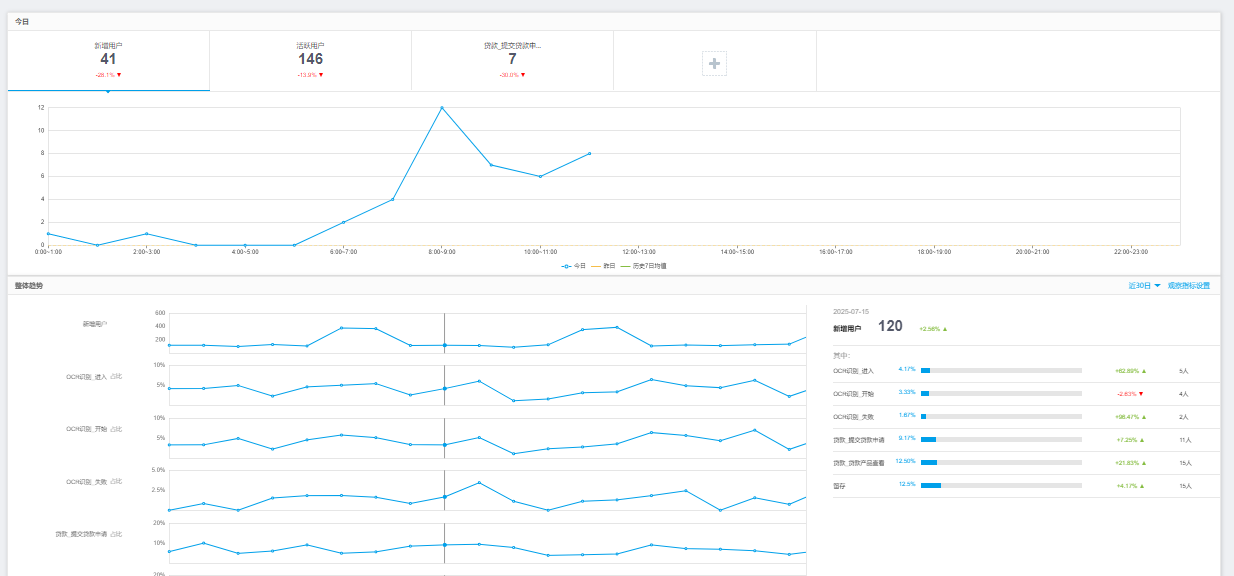The image size is (1234, 576).
Task: Click the 贷款_提交贷款申请 row label in breakdown list
Action: [x=858, y=440]
